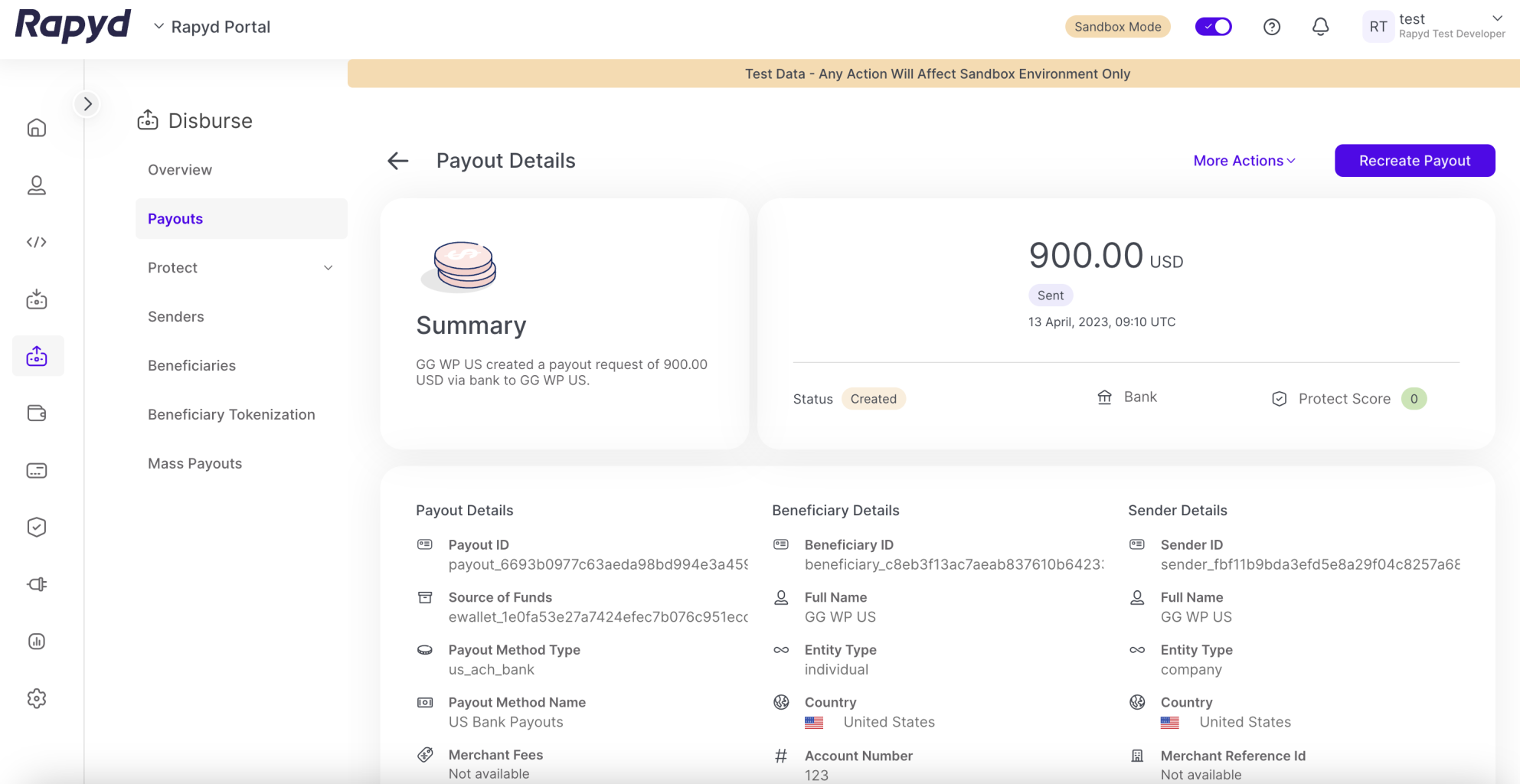Click the back arrow beside Payout Details

point(397,161)
